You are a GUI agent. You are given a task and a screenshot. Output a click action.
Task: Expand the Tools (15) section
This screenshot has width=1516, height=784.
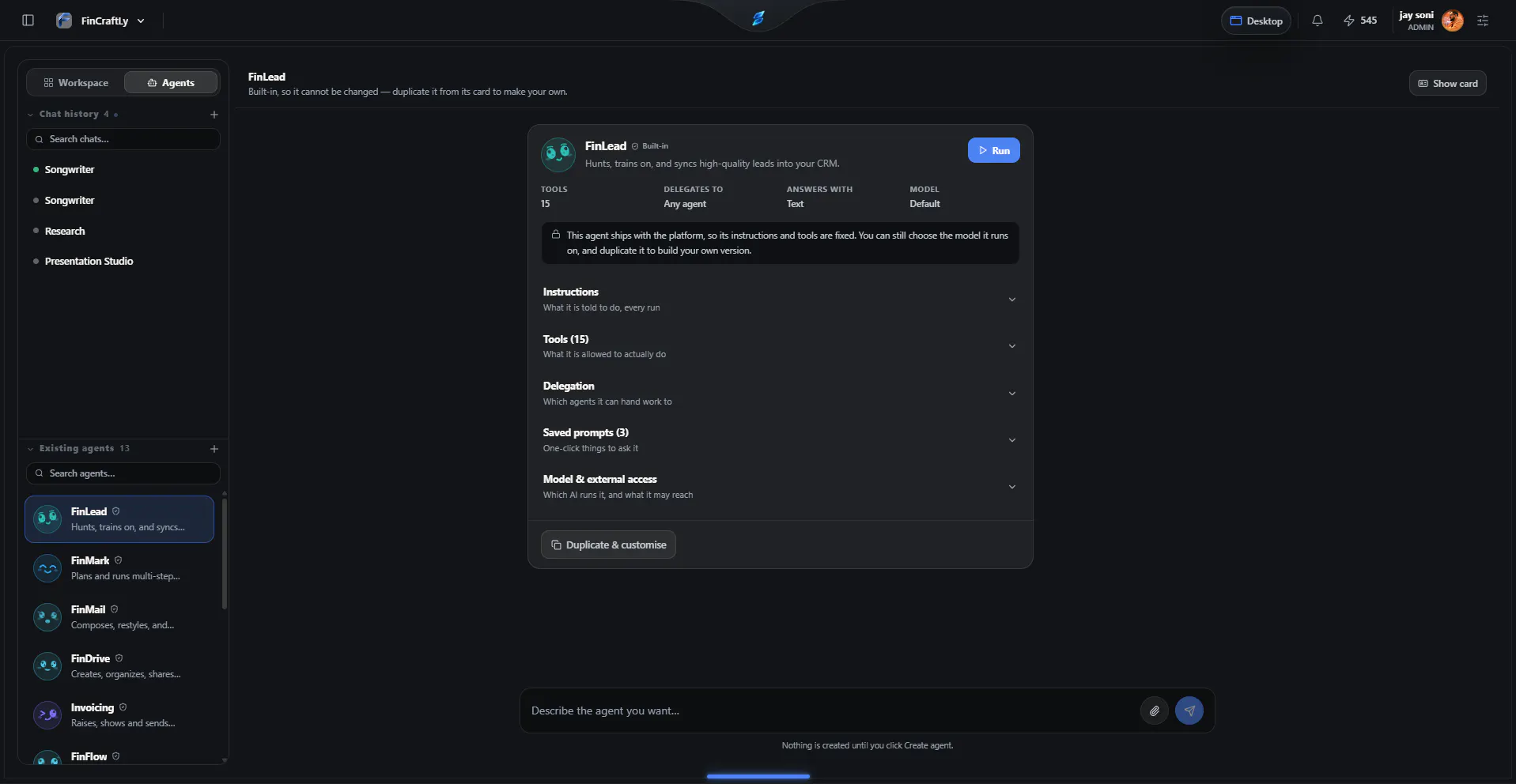[x=780, y=346]
